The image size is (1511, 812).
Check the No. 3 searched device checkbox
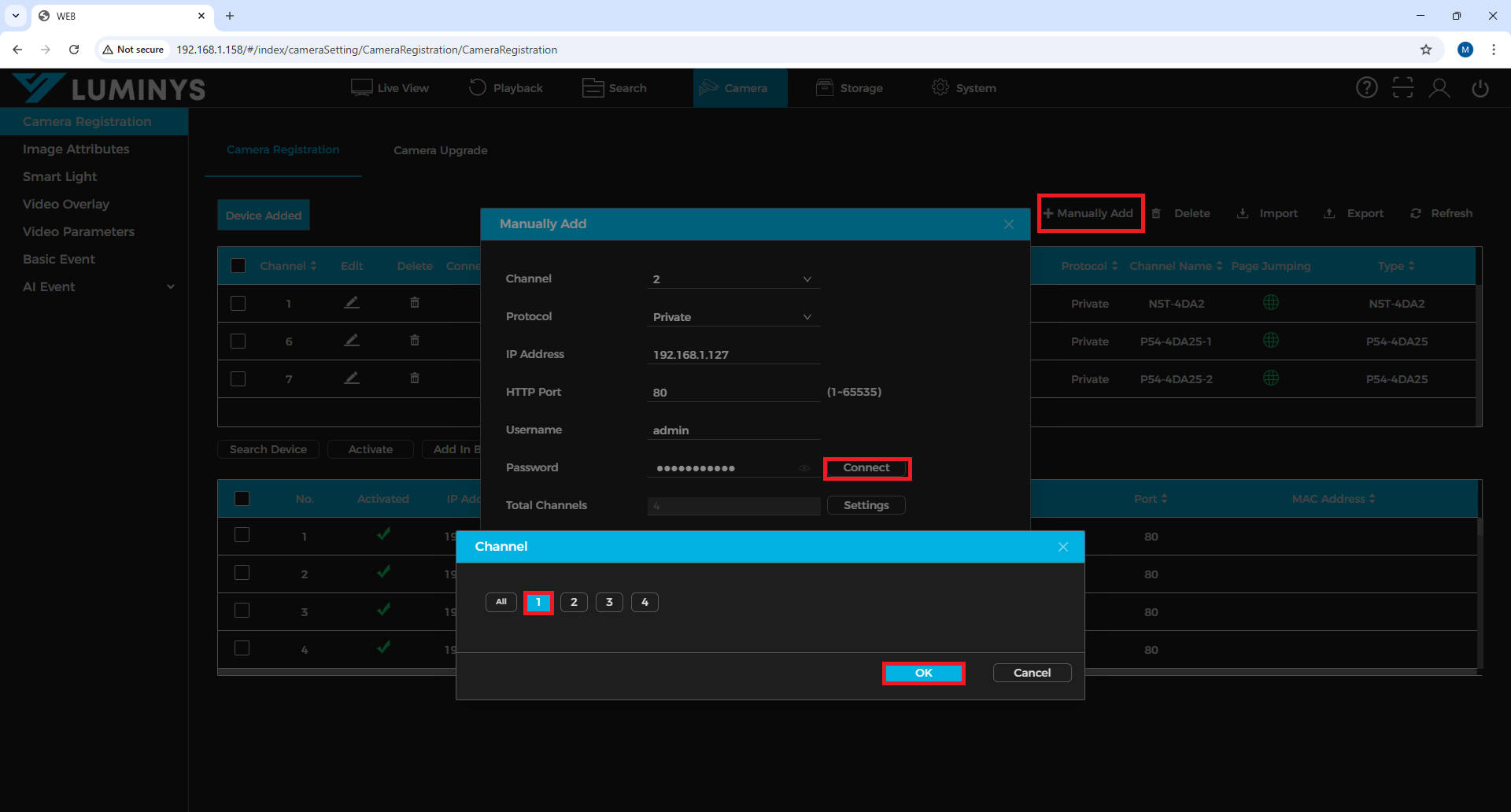click(x=242, y=611)
